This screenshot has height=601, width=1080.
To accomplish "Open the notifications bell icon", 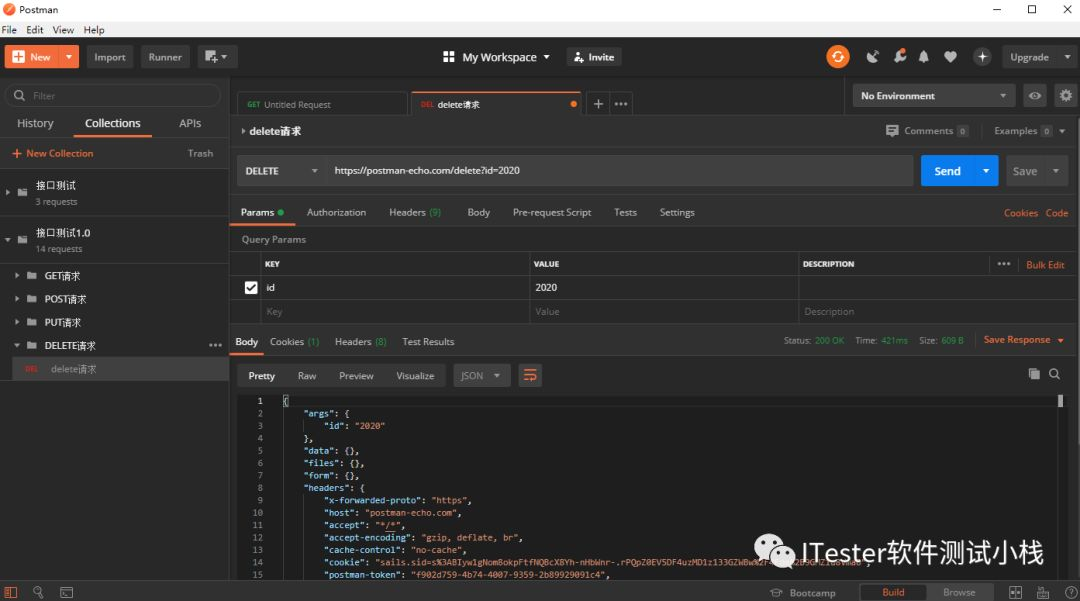I will pyautogui.click(x=924, y=57).
